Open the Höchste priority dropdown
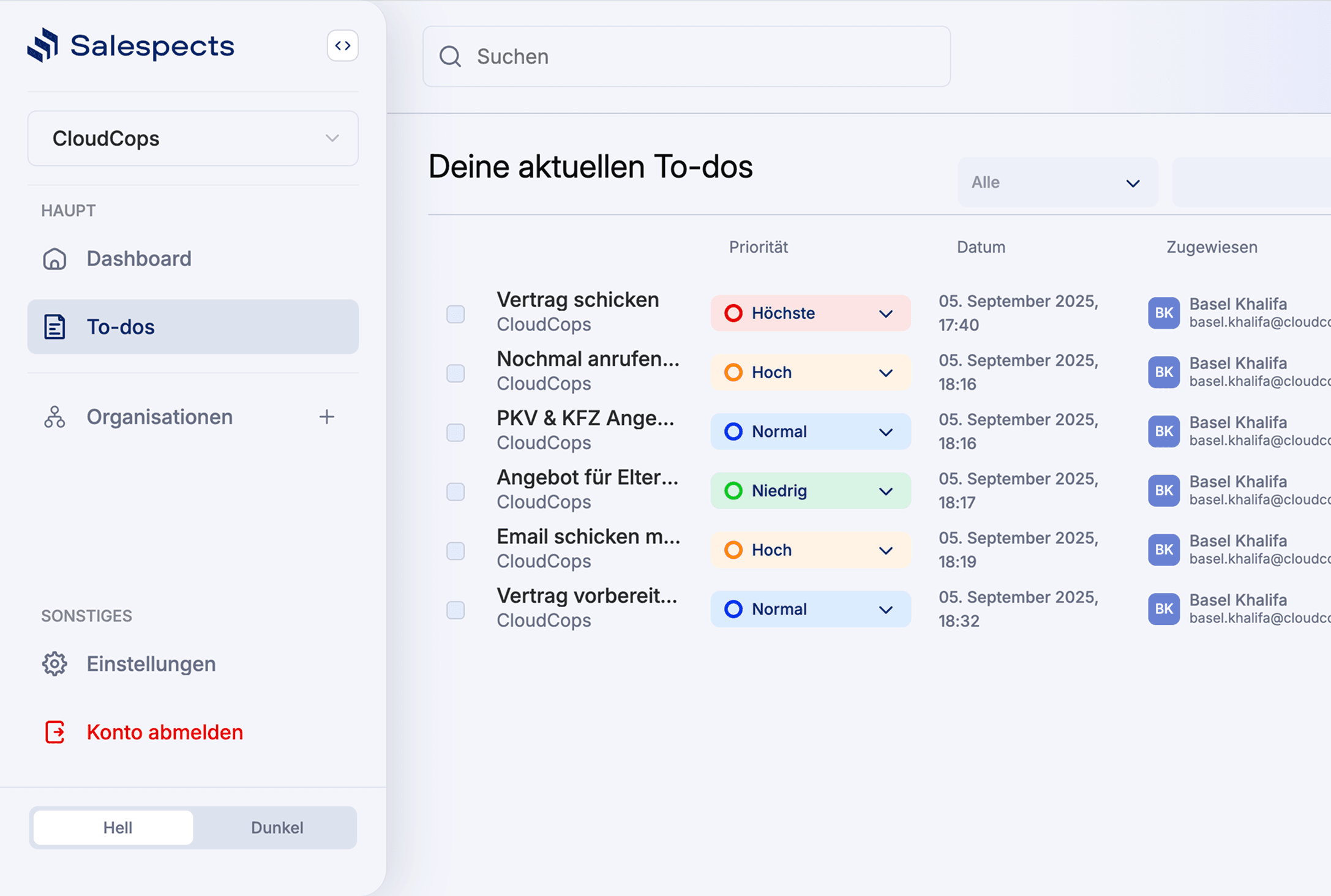 point(810,313)
